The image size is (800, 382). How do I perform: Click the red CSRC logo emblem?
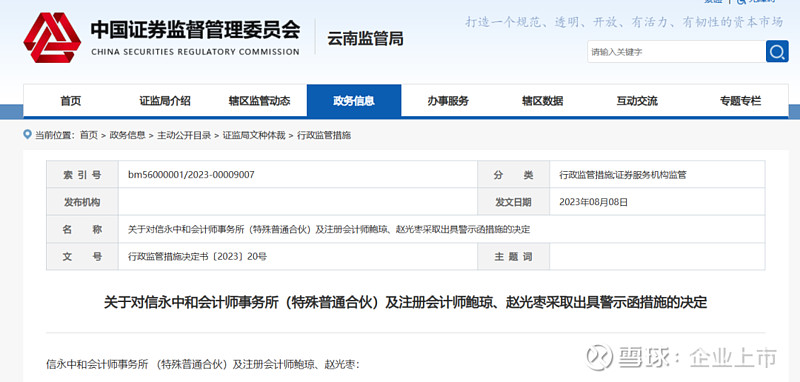[52, 37]
